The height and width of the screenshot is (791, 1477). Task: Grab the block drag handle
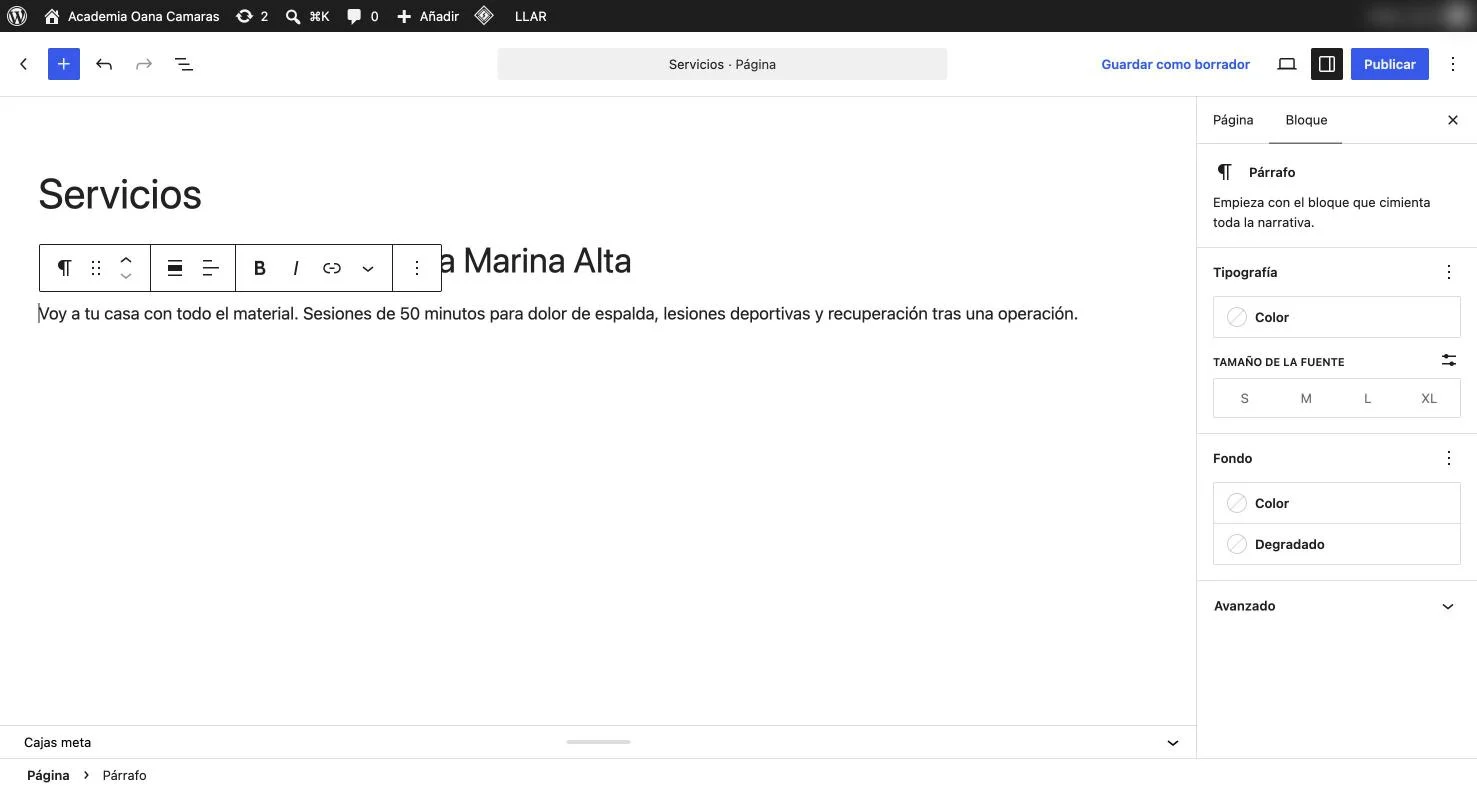pos(96,268)
